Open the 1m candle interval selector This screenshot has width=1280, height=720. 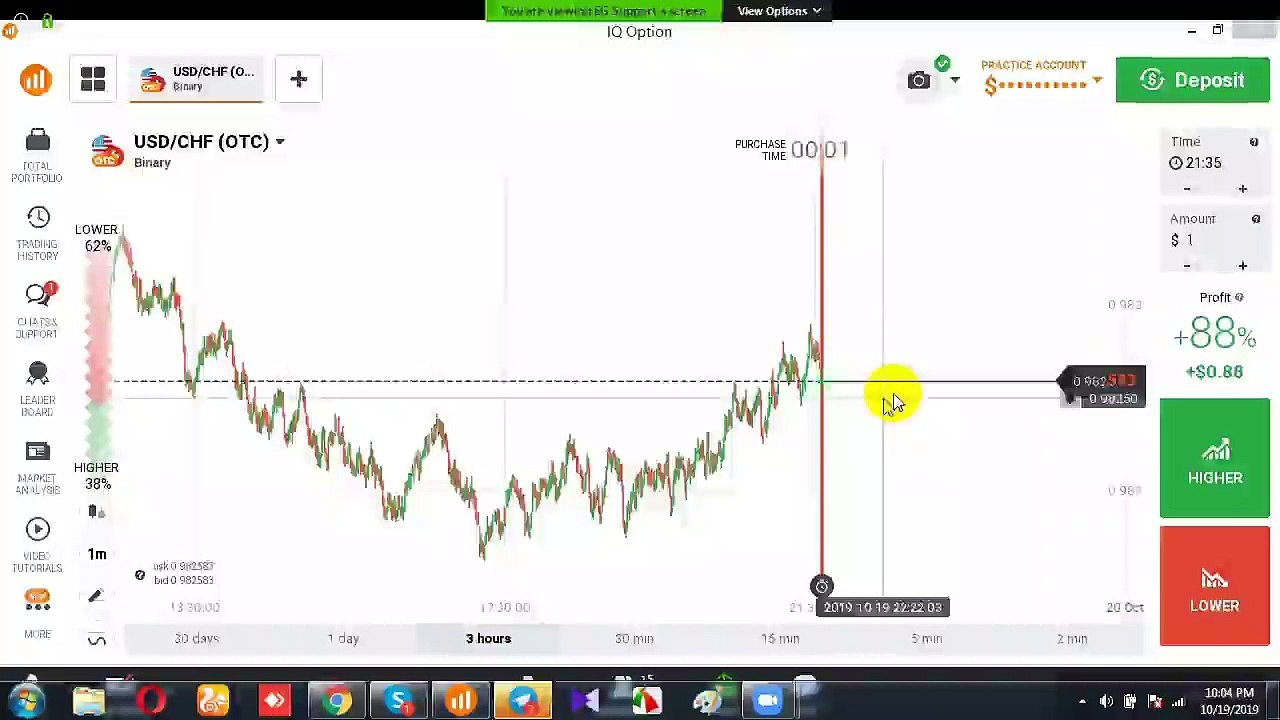pyautogui.click(x=97, y=554)
